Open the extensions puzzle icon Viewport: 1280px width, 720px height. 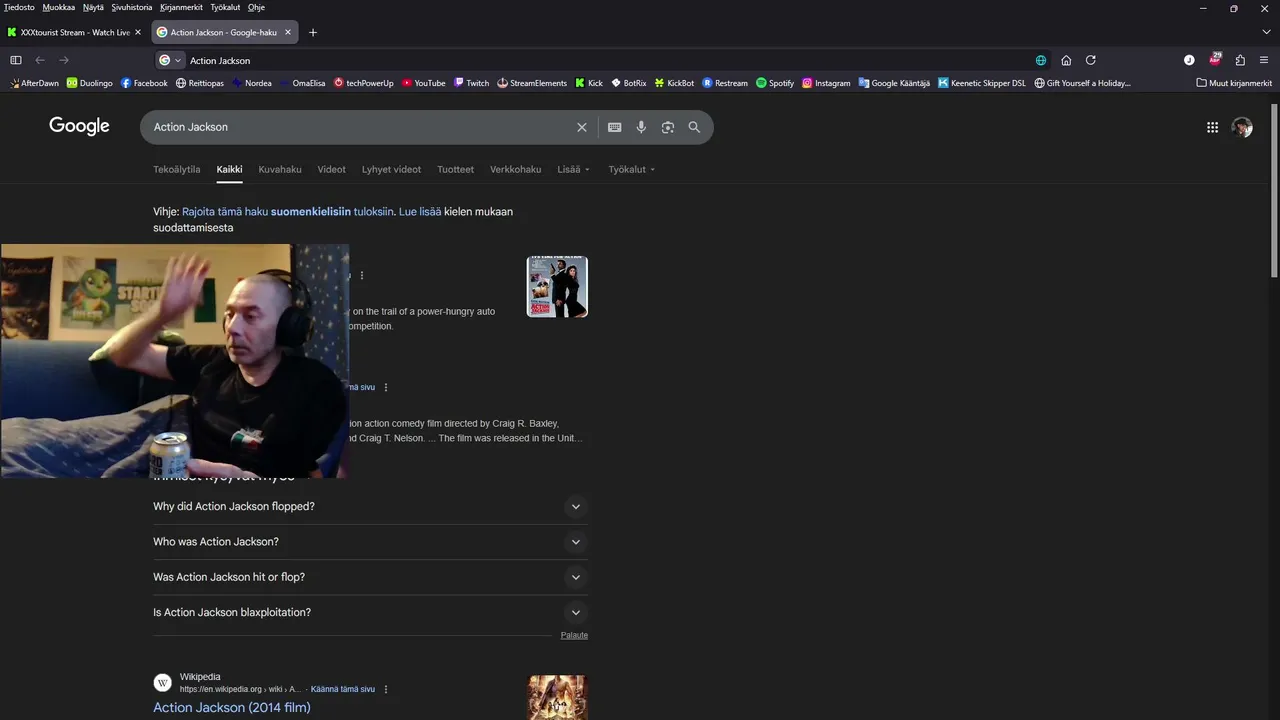(1240, 60)
